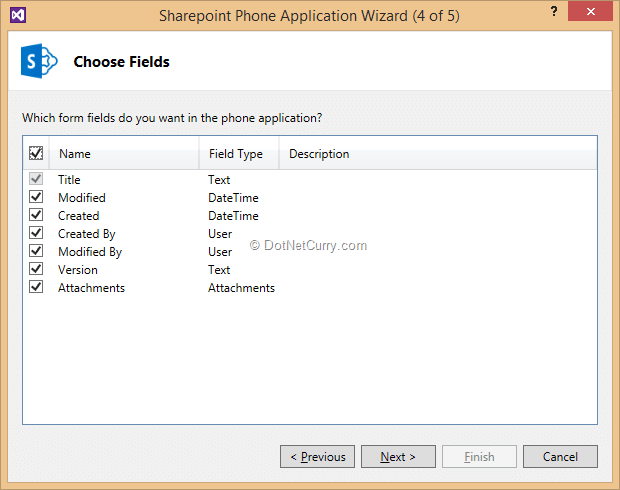Click the Title row checkbox
Image resolution: width=620 pixels, height=490 pixels.
pyautogui.click(x=36, y=179)
